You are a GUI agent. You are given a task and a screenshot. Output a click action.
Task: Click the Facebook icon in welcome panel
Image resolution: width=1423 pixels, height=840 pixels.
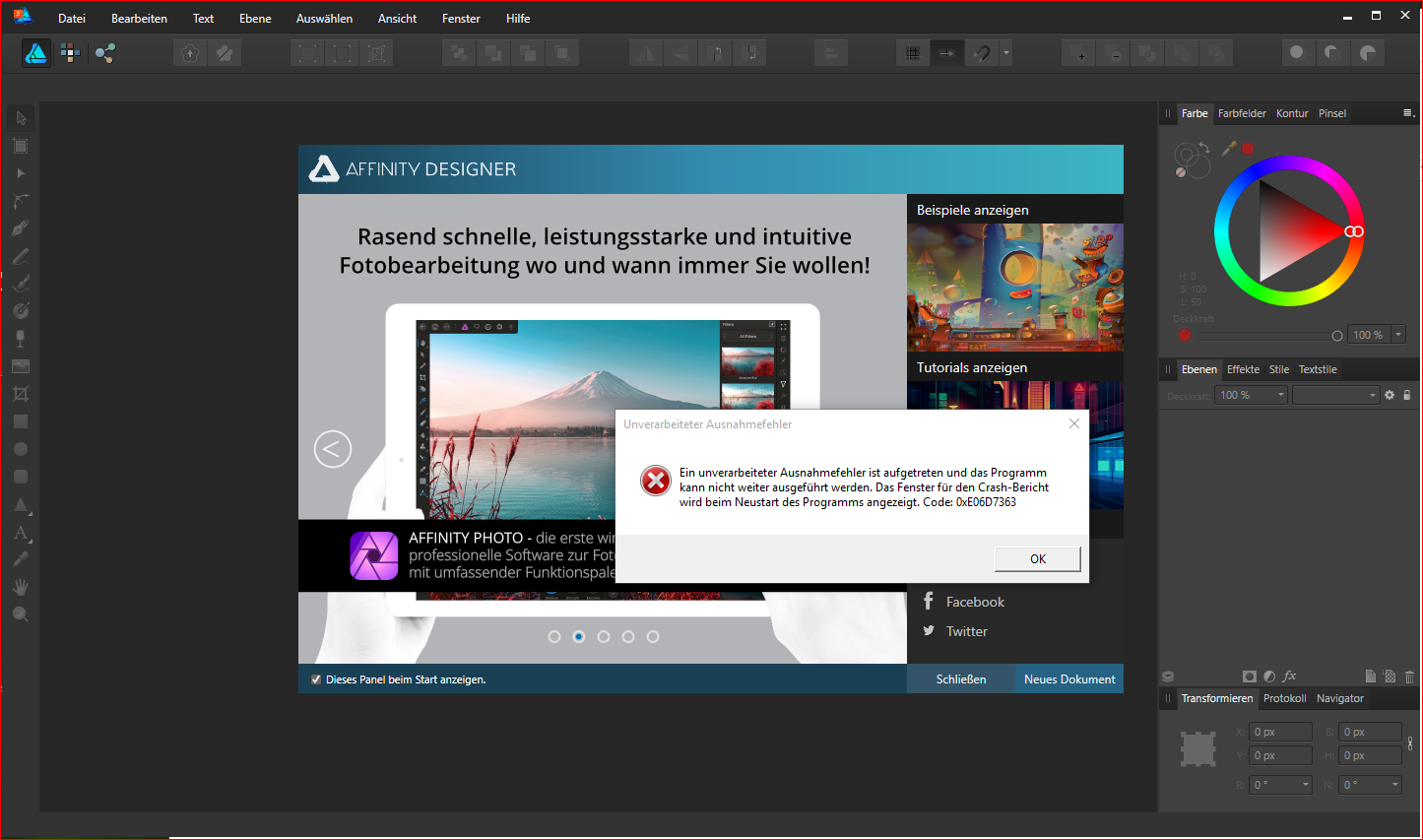[929, 601]
